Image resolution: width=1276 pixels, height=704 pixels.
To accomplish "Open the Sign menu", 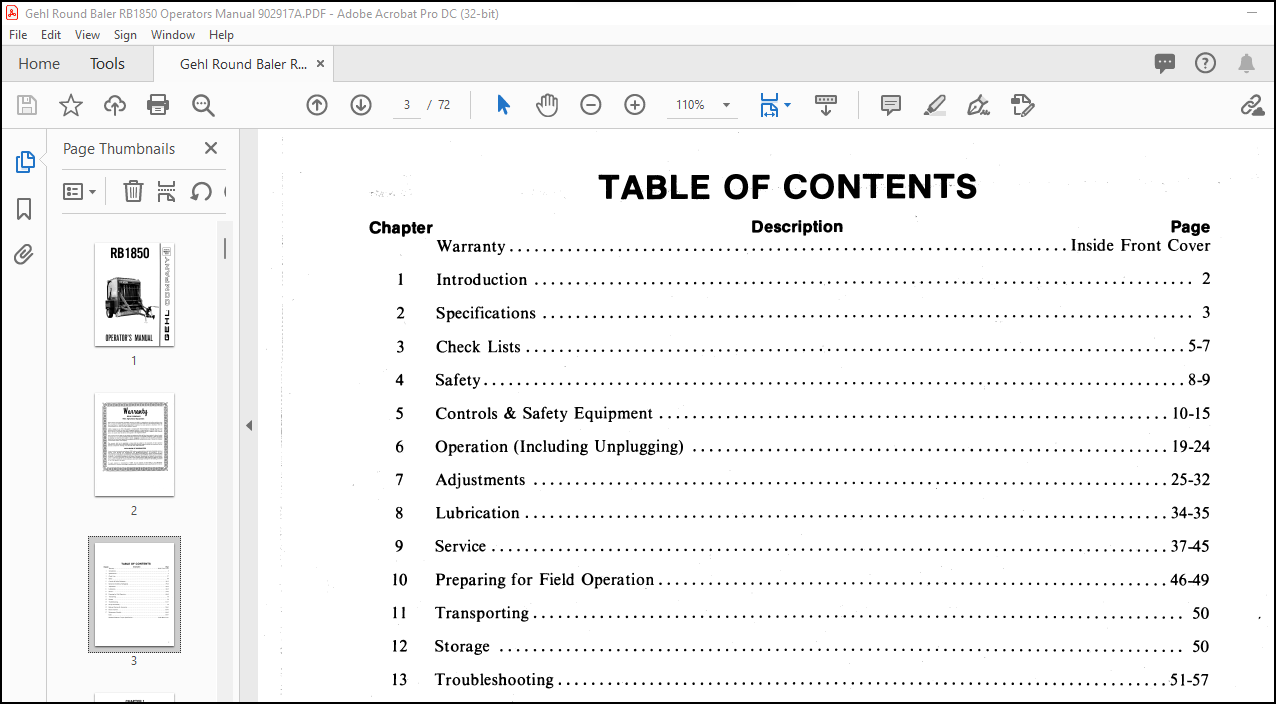I will click(x=125, y=34).
